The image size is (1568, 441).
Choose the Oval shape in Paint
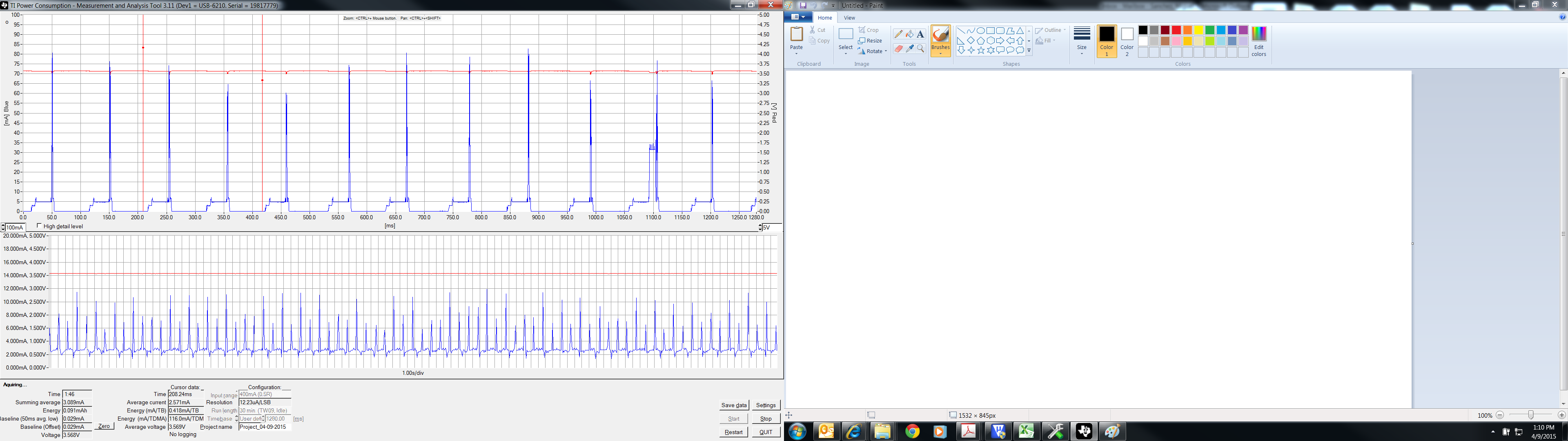click(x=980, y=31)
